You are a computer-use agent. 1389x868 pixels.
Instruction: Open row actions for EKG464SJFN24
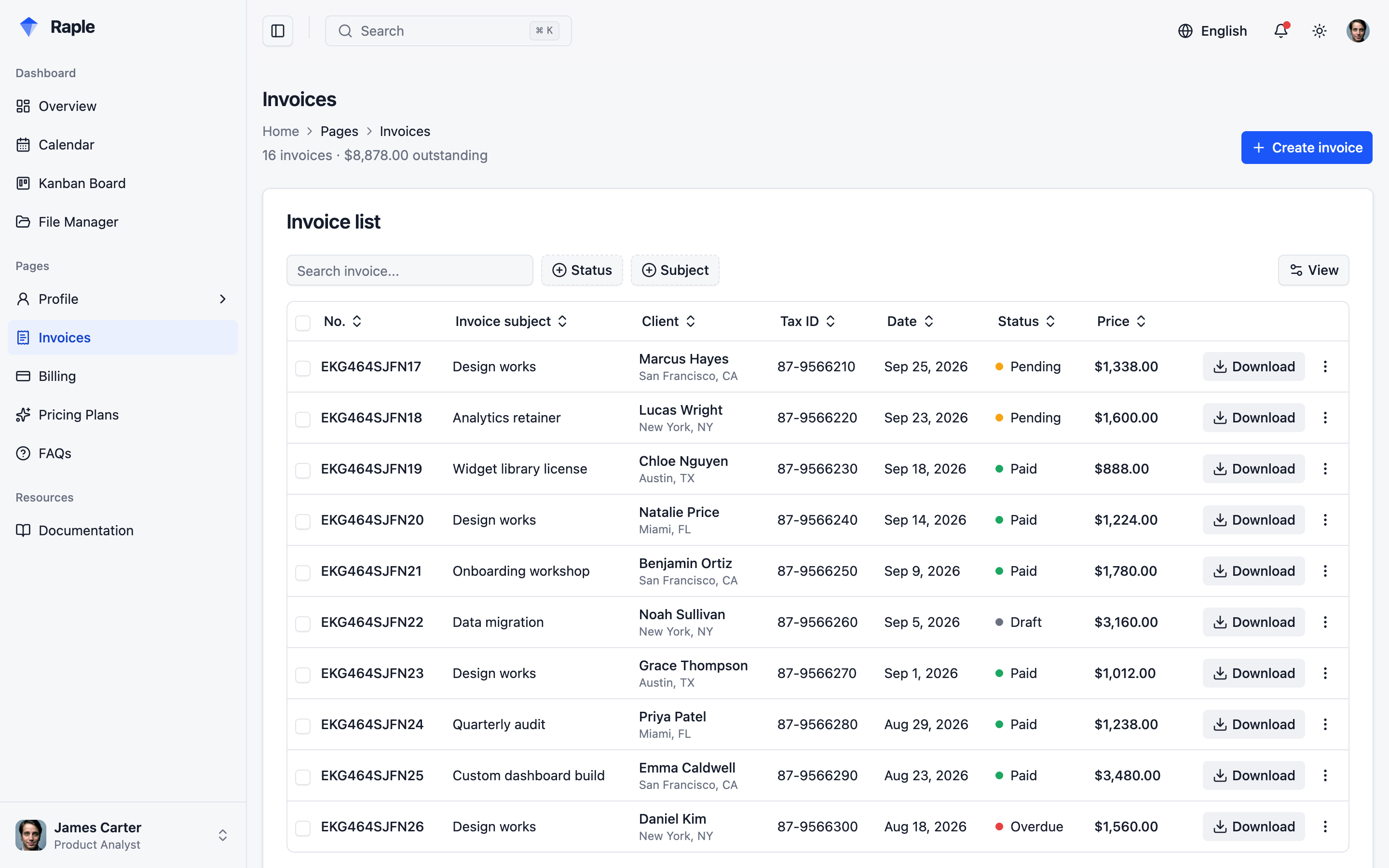pyautogui.click(x=1325, y=724)
